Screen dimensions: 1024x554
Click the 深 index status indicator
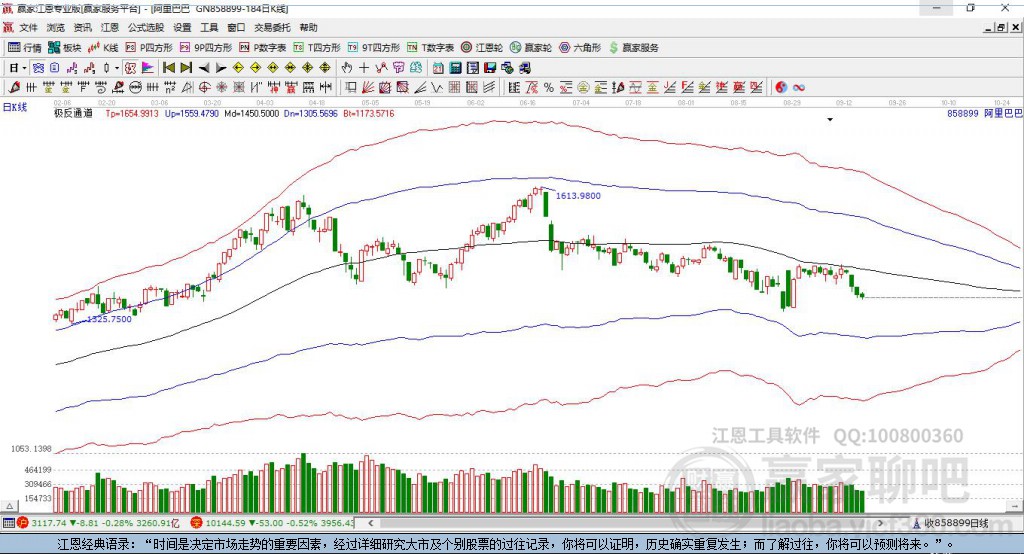pos(196,523)
